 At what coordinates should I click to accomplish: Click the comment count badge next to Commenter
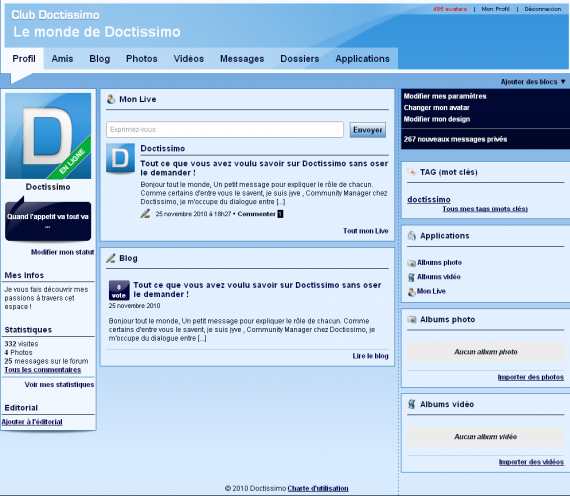point(280,214)
